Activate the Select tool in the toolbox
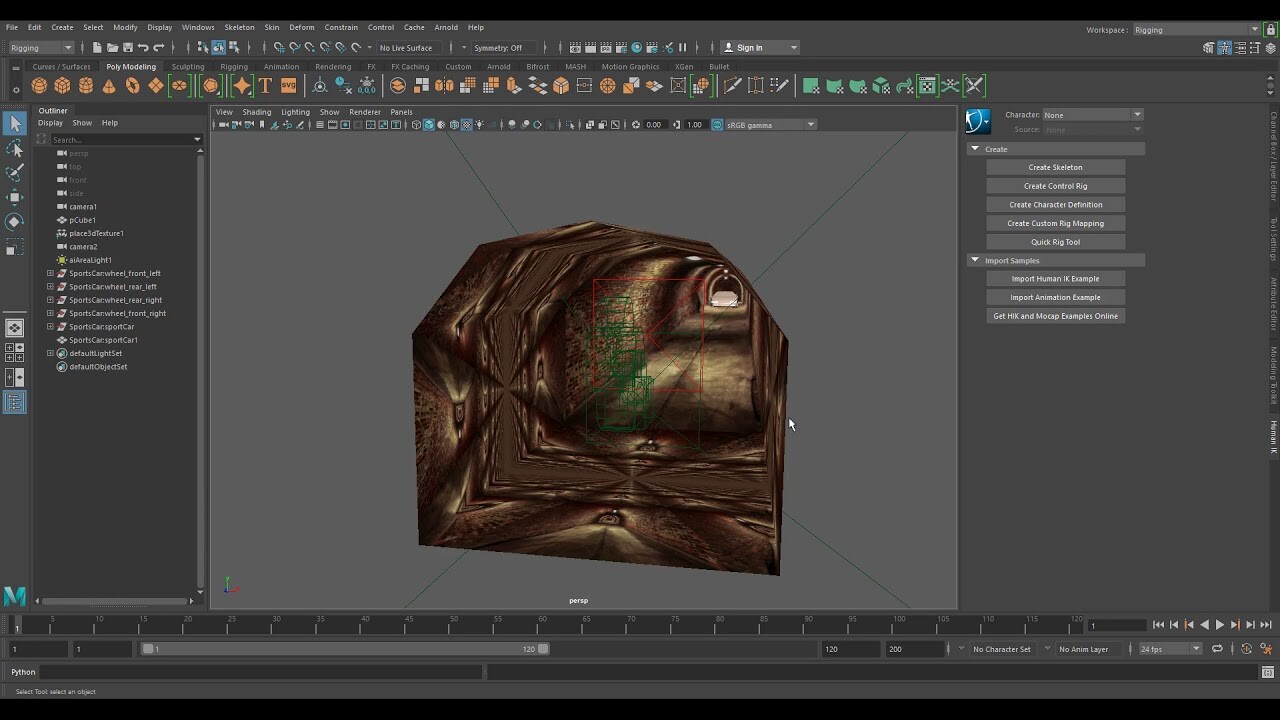 coord(14,122)
